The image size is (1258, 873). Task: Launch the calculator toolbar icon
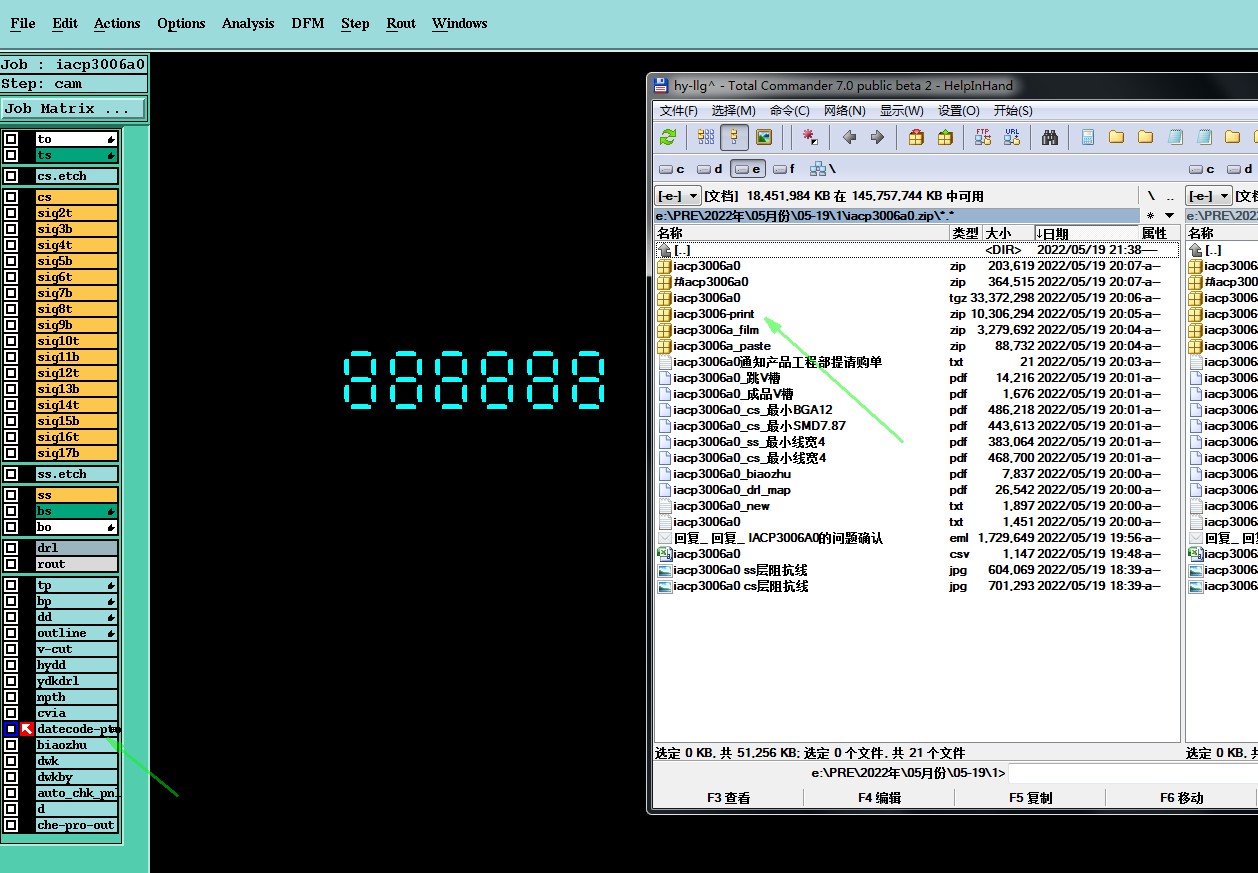(1088, 137)
